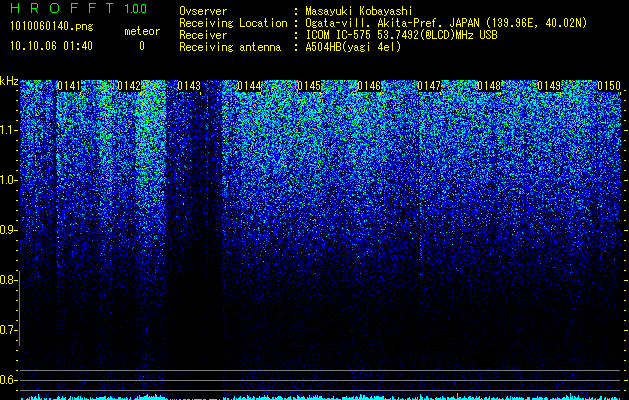629x400 pixels.
Task: Click the 0141 time marker
Action: pos(69,86)
